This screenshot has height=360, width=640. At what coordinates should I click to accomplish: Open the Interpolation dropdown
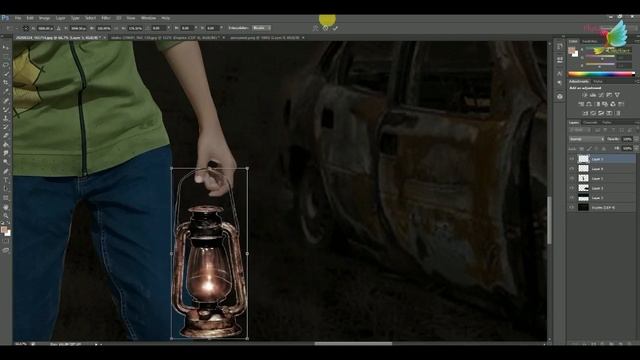[x=261, y=28]
